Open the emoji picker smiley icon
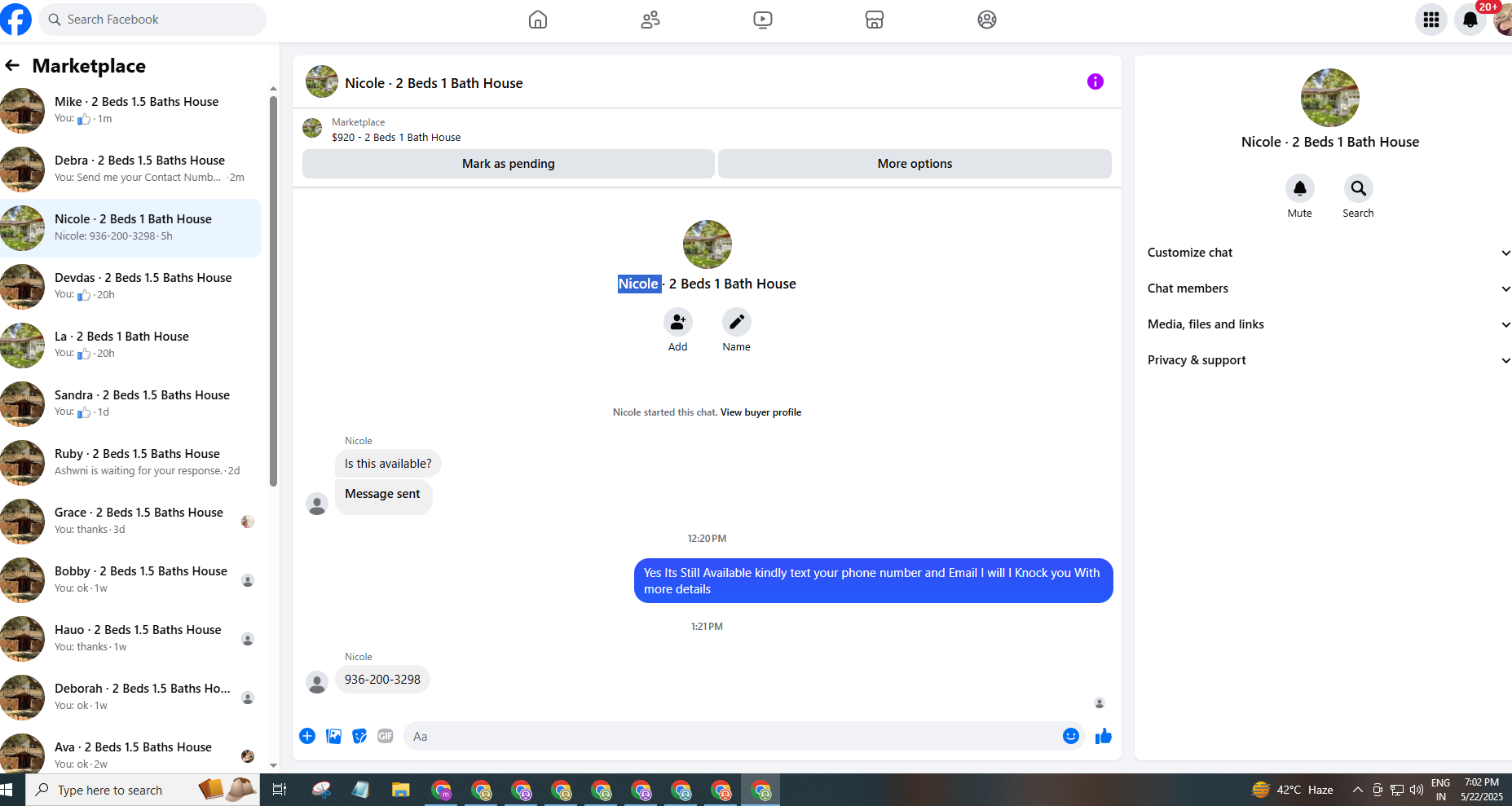1512x806 pixels. point(1071,736)
